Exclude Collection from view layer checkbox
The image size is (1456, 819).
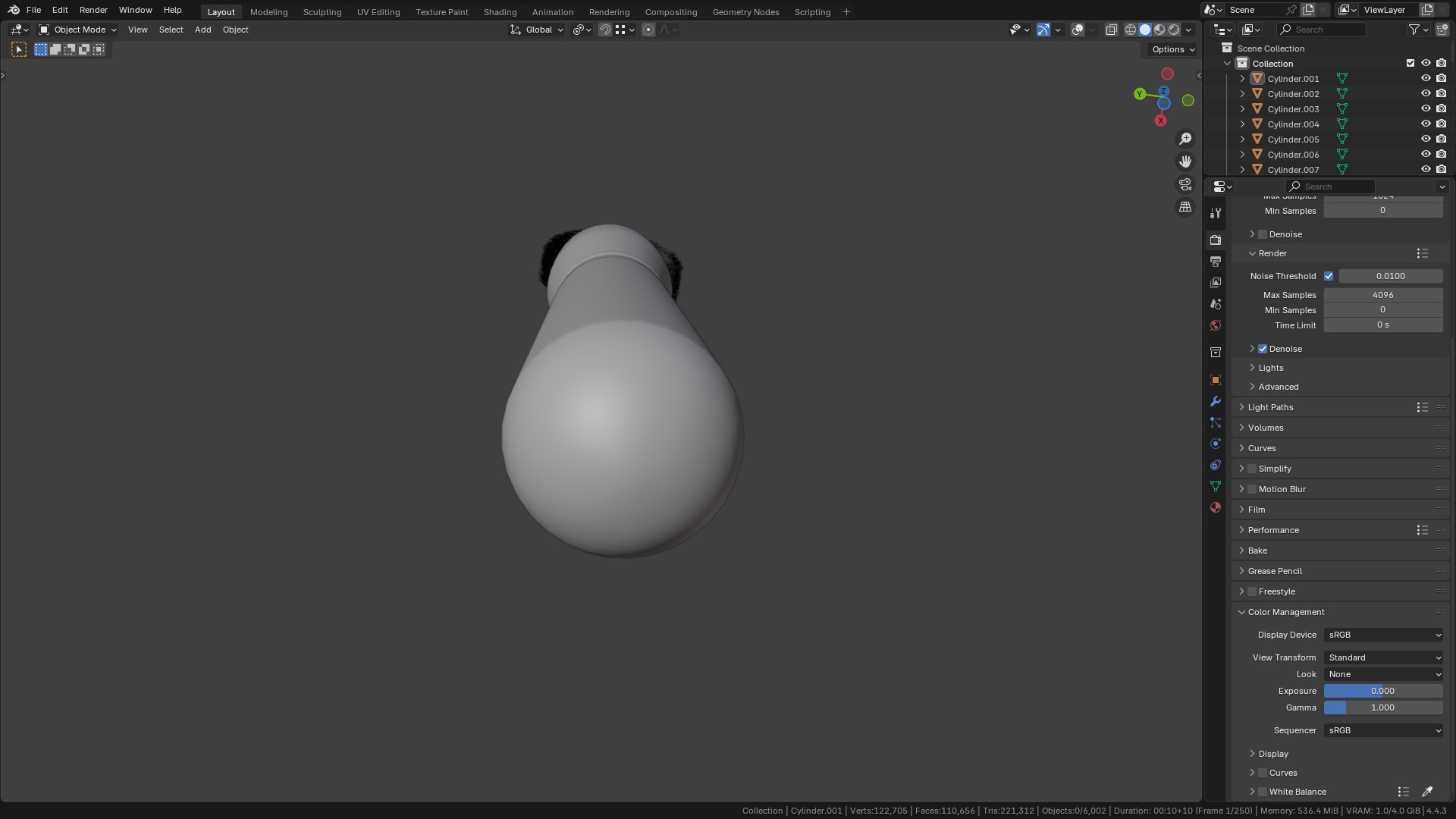point(1410,63)
